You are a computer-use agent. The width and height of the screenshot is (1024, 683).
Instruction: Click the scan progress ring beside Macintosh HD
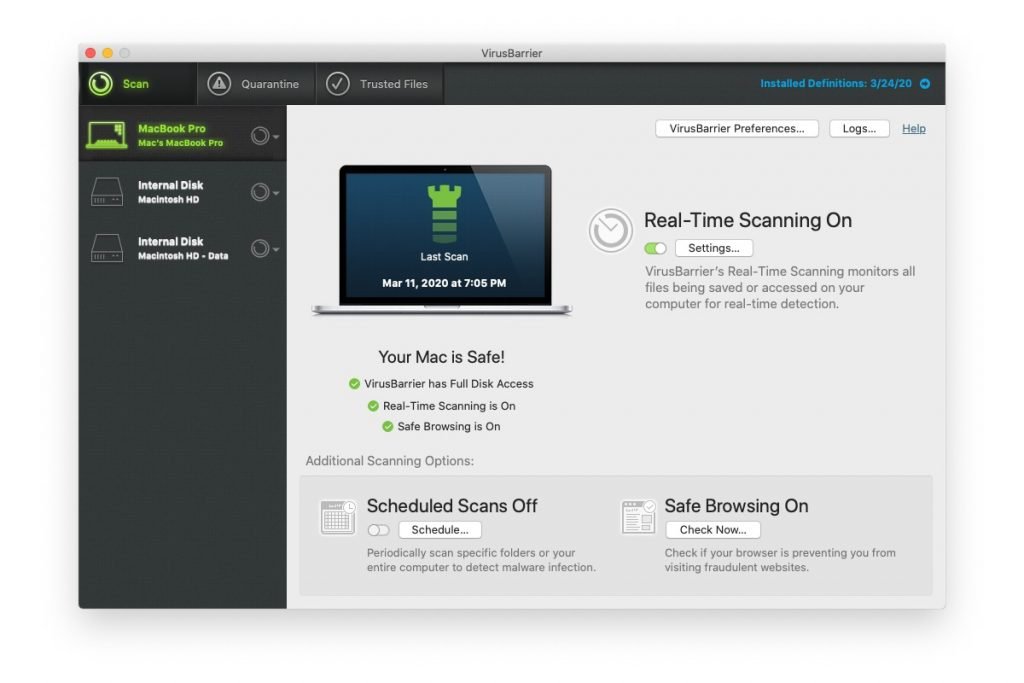(261, 192)
